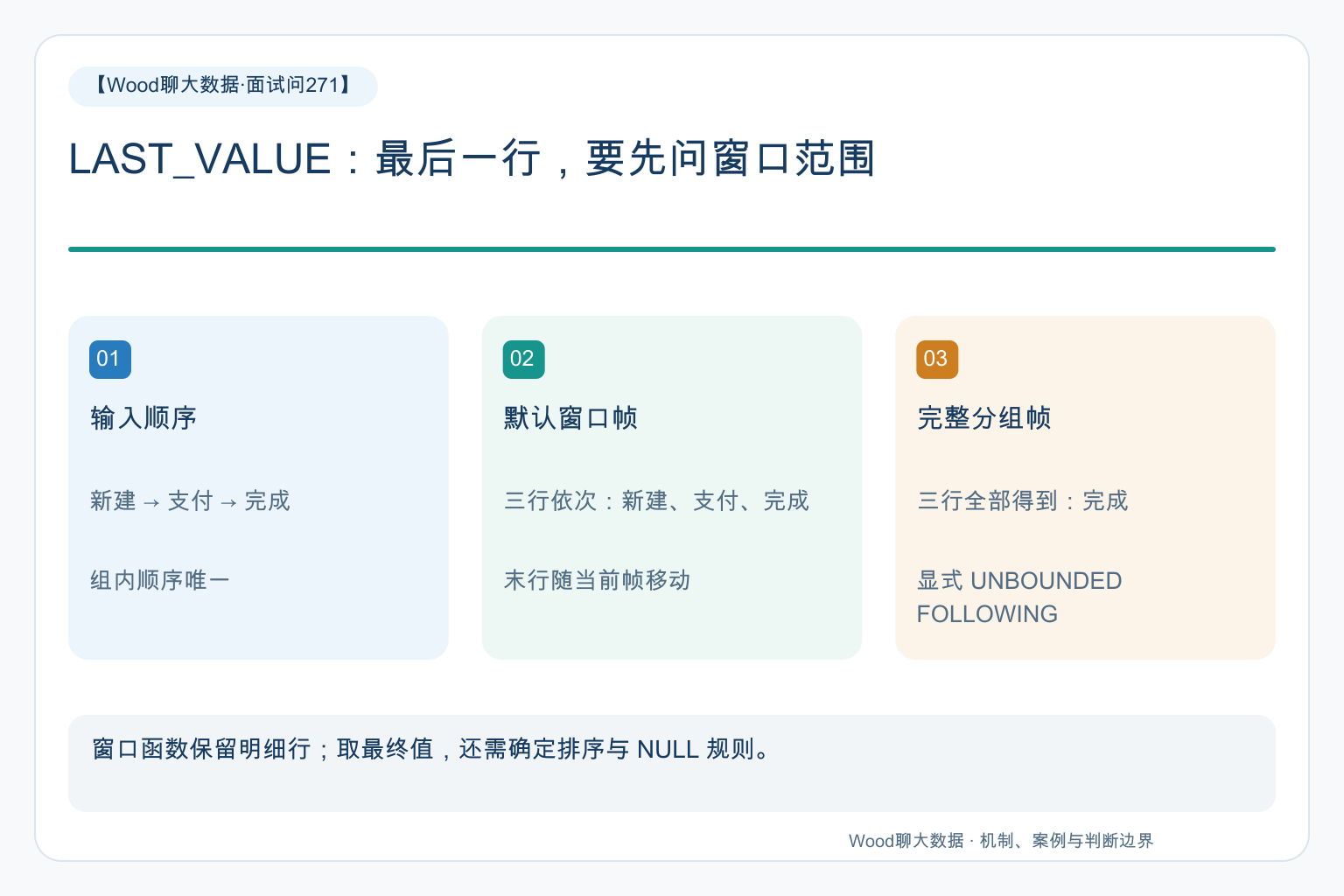The image size is (1344, 896).
Task: Click the blue 01 number badge
Action: tap(110, 359)
